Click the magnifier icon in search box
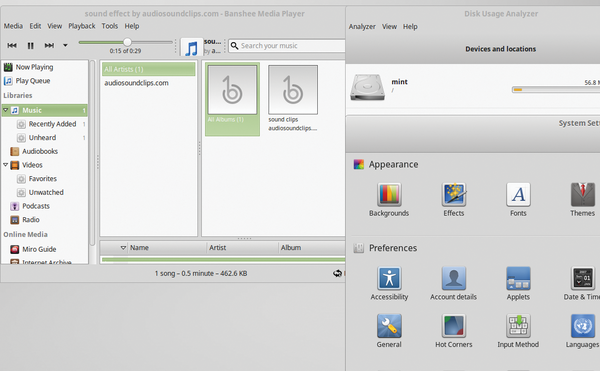The image size is (600, 371). pos(235,46)
